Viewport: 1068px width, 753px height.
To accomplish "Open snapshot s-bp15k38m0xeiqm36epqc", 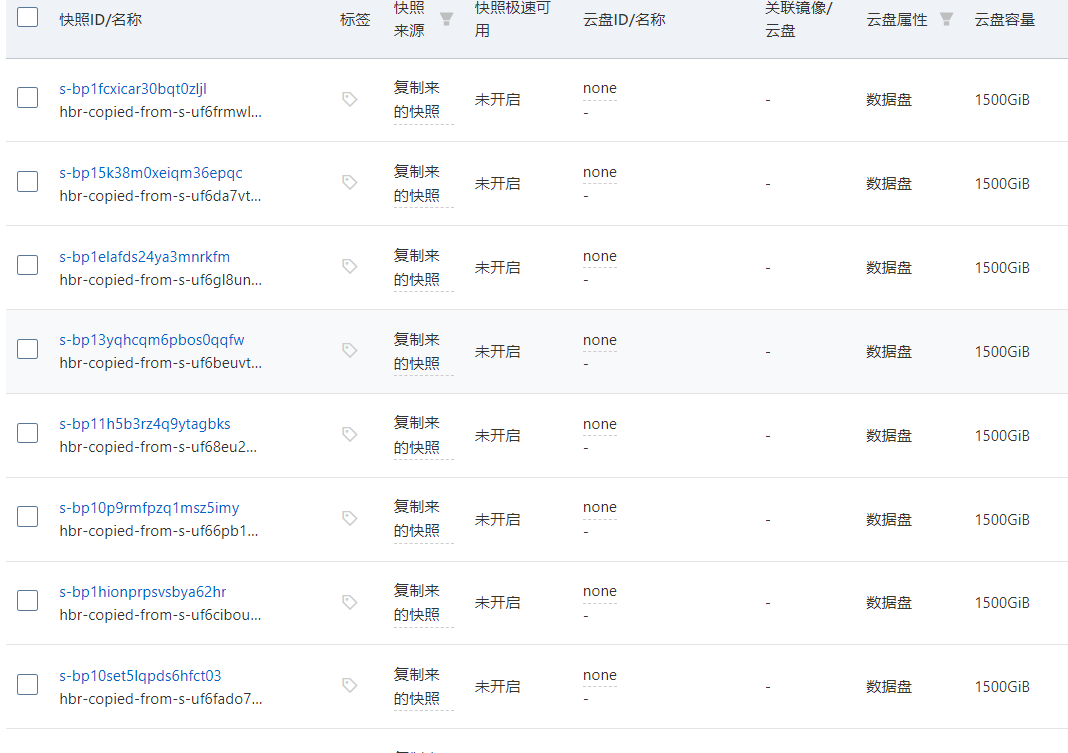I will tap(151, 173).
